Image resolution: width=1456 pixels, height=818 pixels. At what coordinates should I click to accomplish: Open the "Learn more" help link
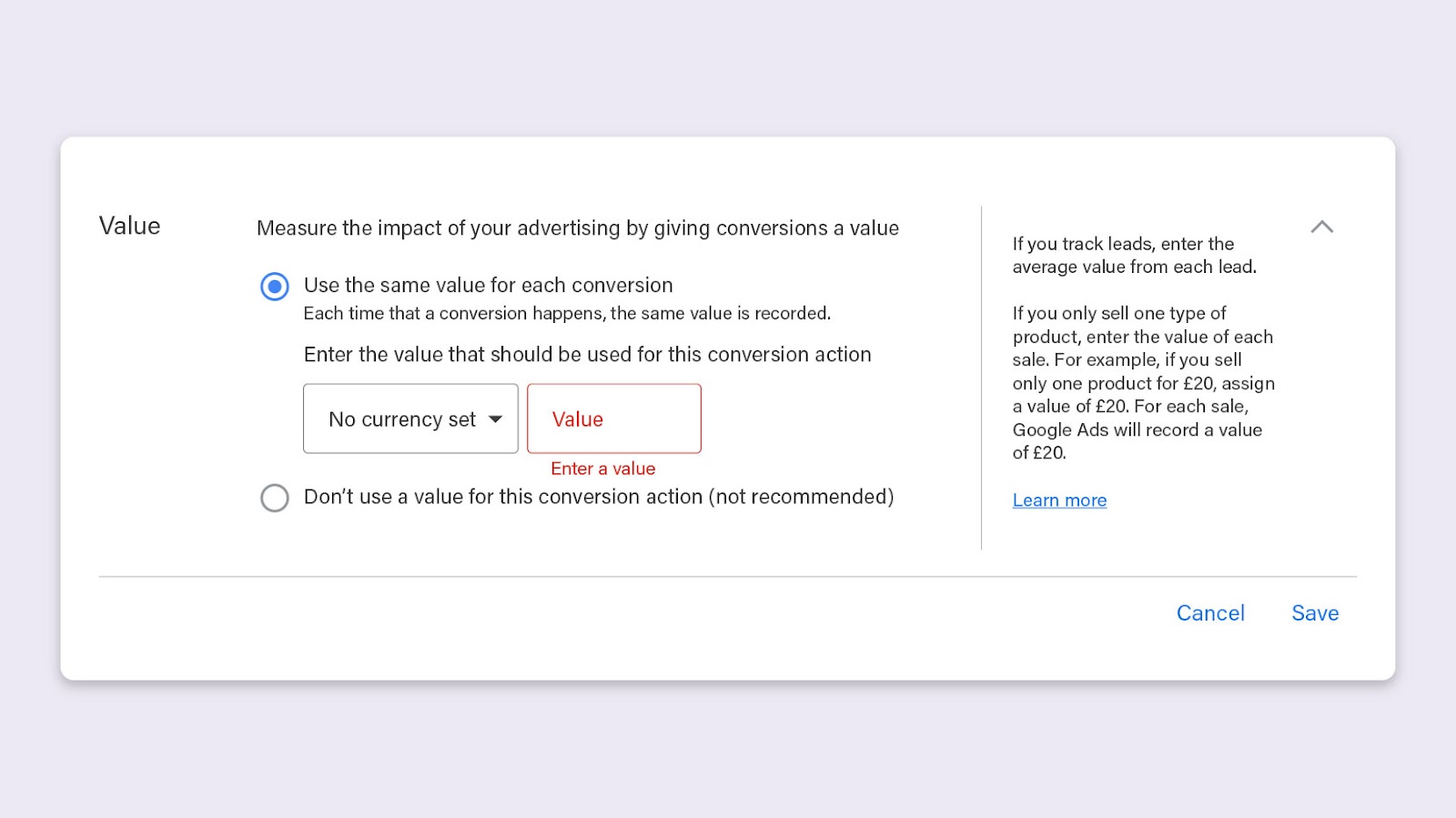1059,500
